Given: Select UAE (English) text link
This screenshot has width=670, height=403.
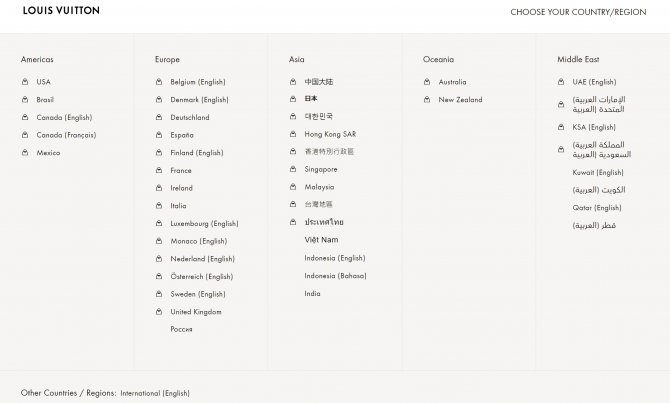Looking at the screenshot, I should tap(594, 82).
